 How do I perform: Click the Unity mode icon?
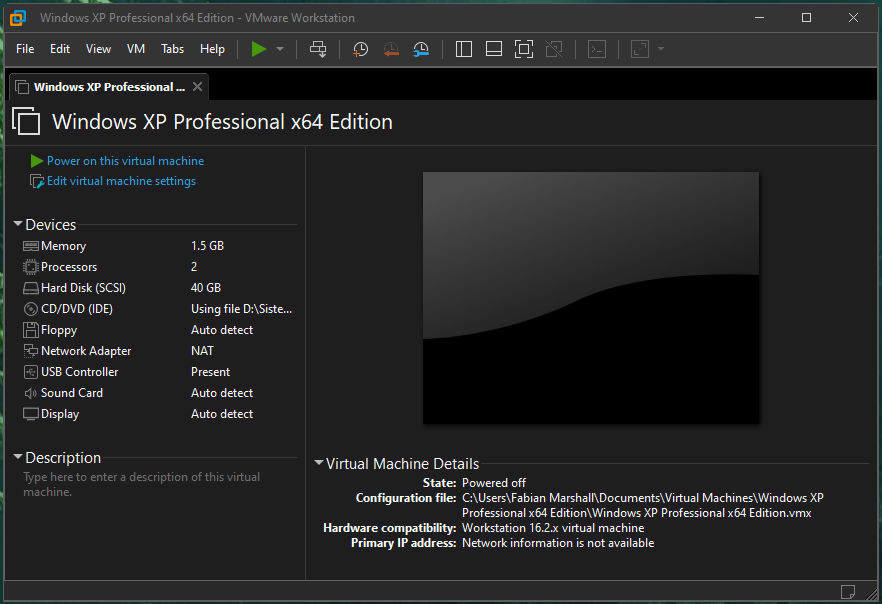pyautogui.click(x=554, y=49)
